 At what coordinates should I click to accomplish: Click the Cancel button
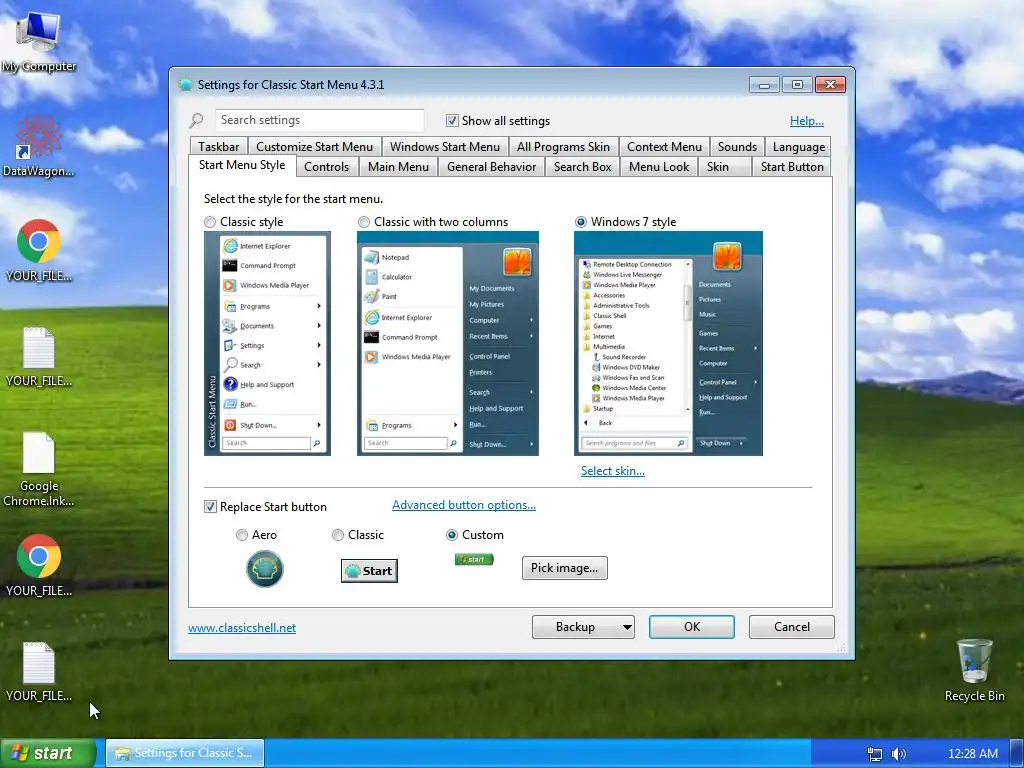tap(792, 627)
